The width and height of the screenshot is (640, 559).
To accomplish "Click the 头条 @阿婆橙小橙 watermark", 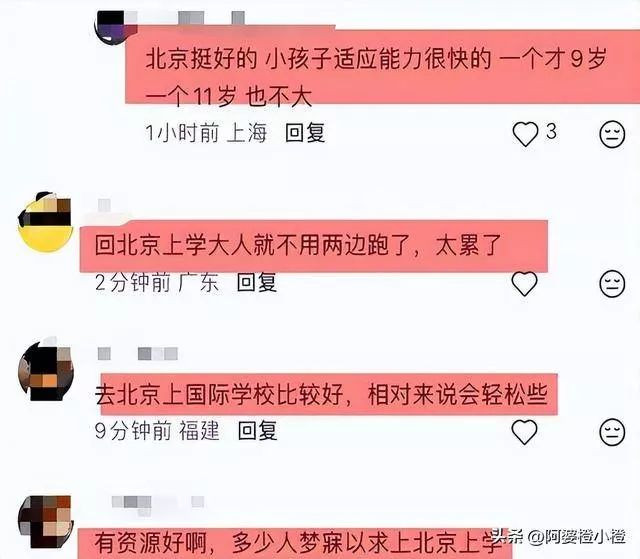I will click(x=558, y=537).
